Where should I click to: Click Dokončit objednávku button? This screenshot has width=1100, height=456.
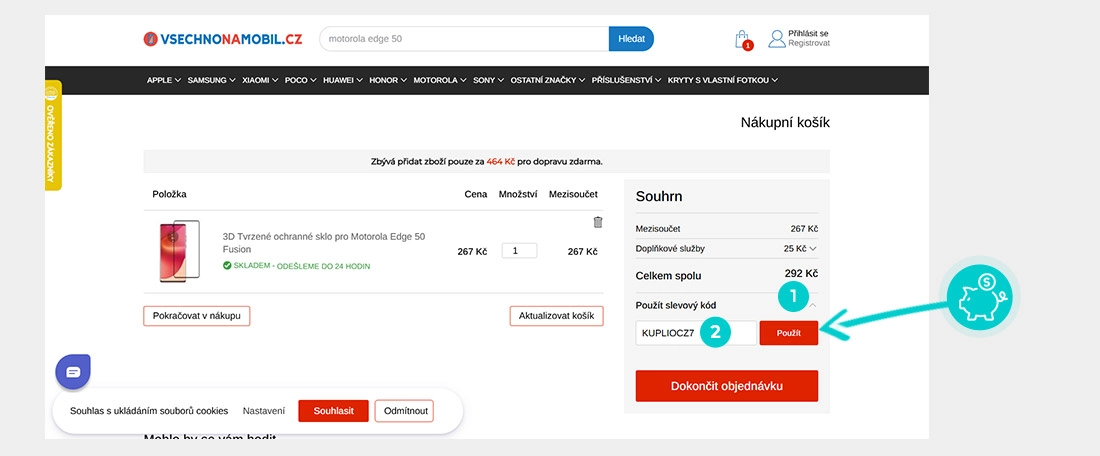(727, 386)
